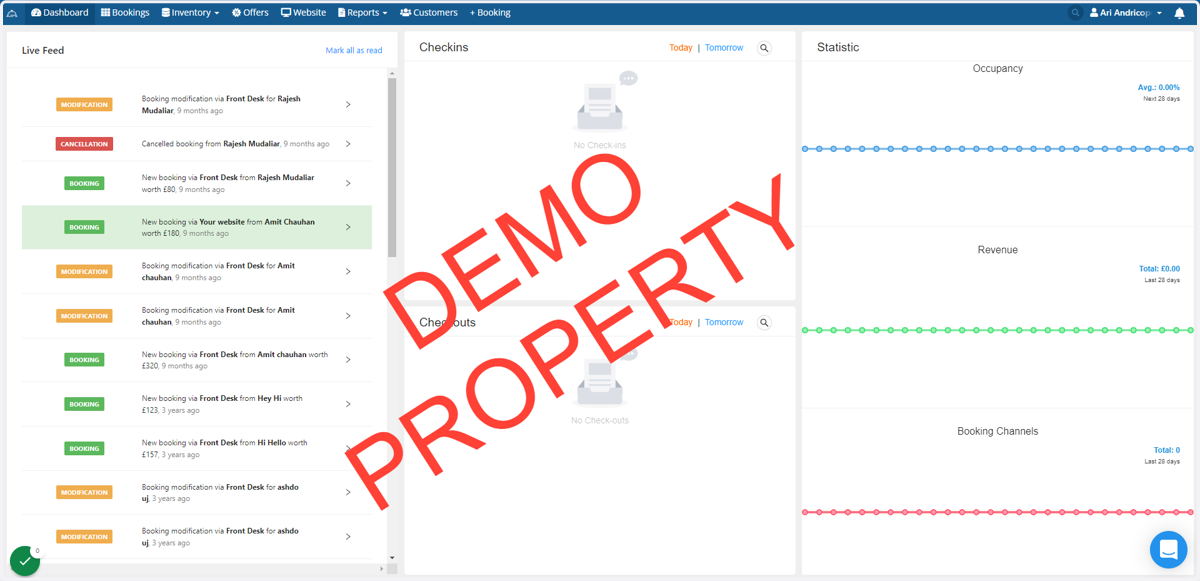The image size is (1200, 581).
Task: Click BOOKING tag on the £123 entry
Action: point(84,404)
